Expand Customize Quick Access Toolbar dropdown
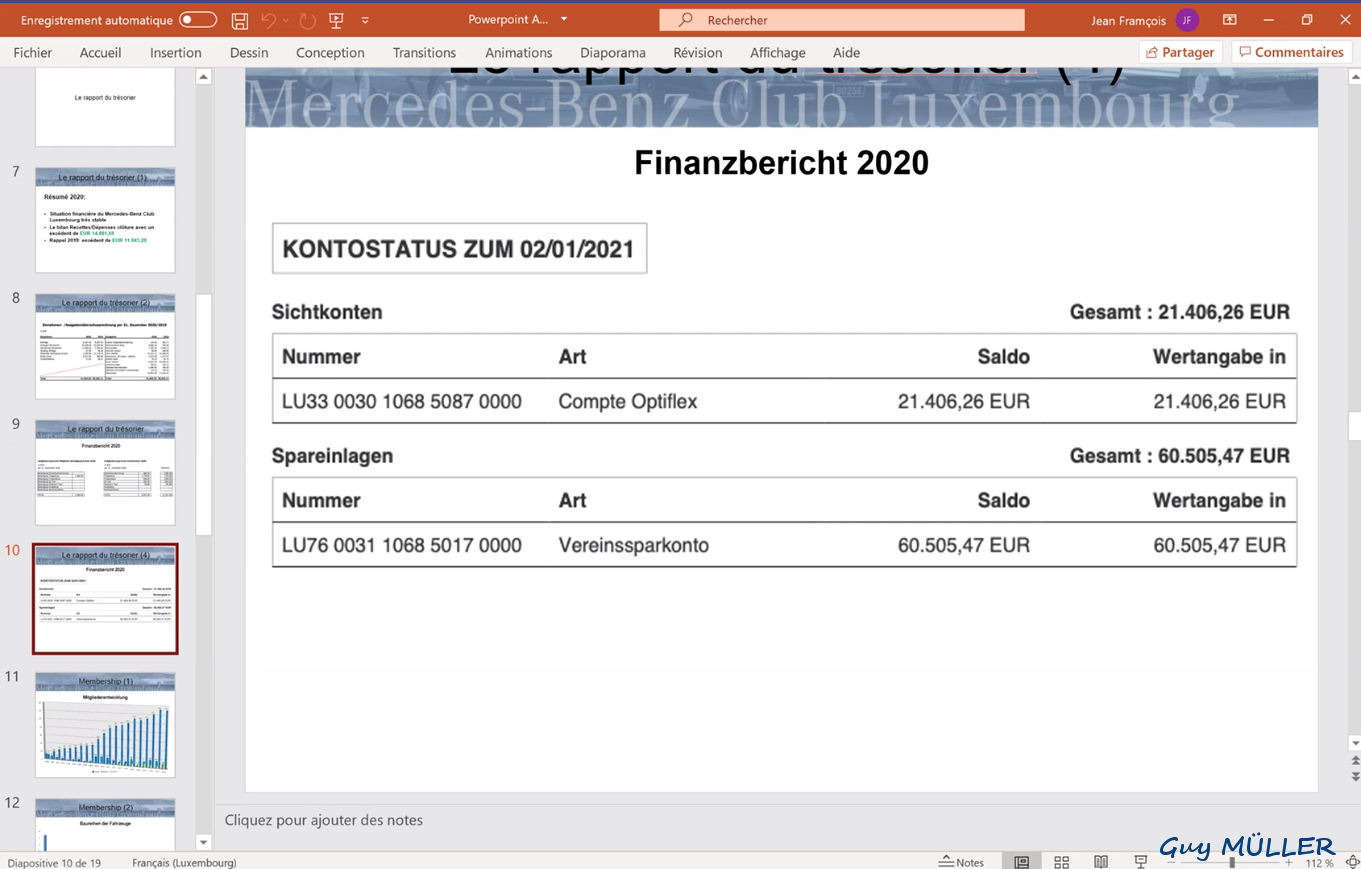Image resolution: width=1361 pixels, height=869 pixels. 365,20
